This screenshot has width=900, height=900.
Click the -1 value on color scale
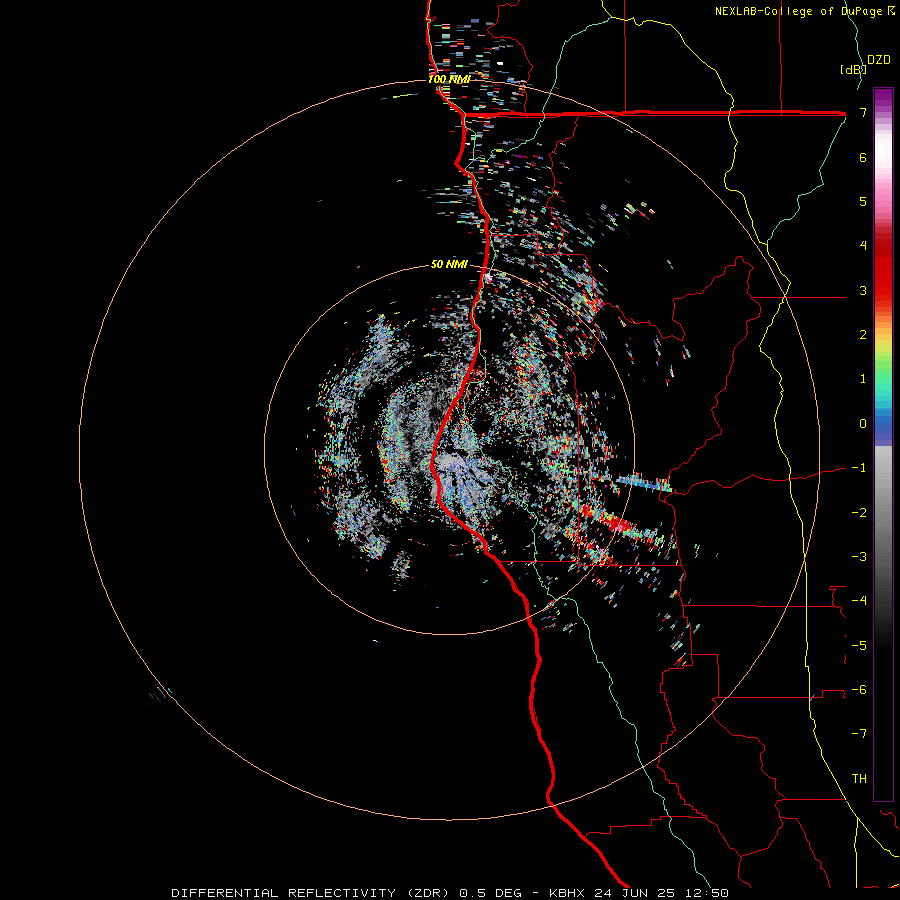tap(859, 468)
